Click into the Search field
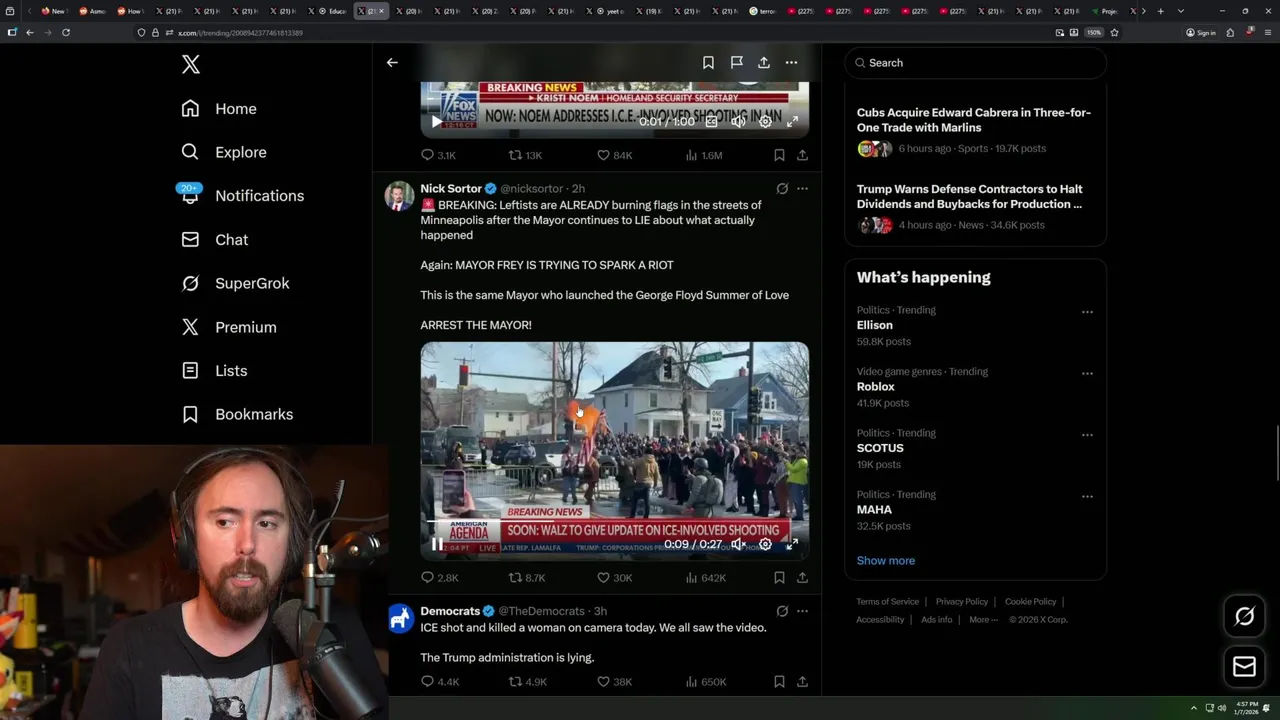The width and height of the screenshot is (1280, 720). click(x=975, y=63)
